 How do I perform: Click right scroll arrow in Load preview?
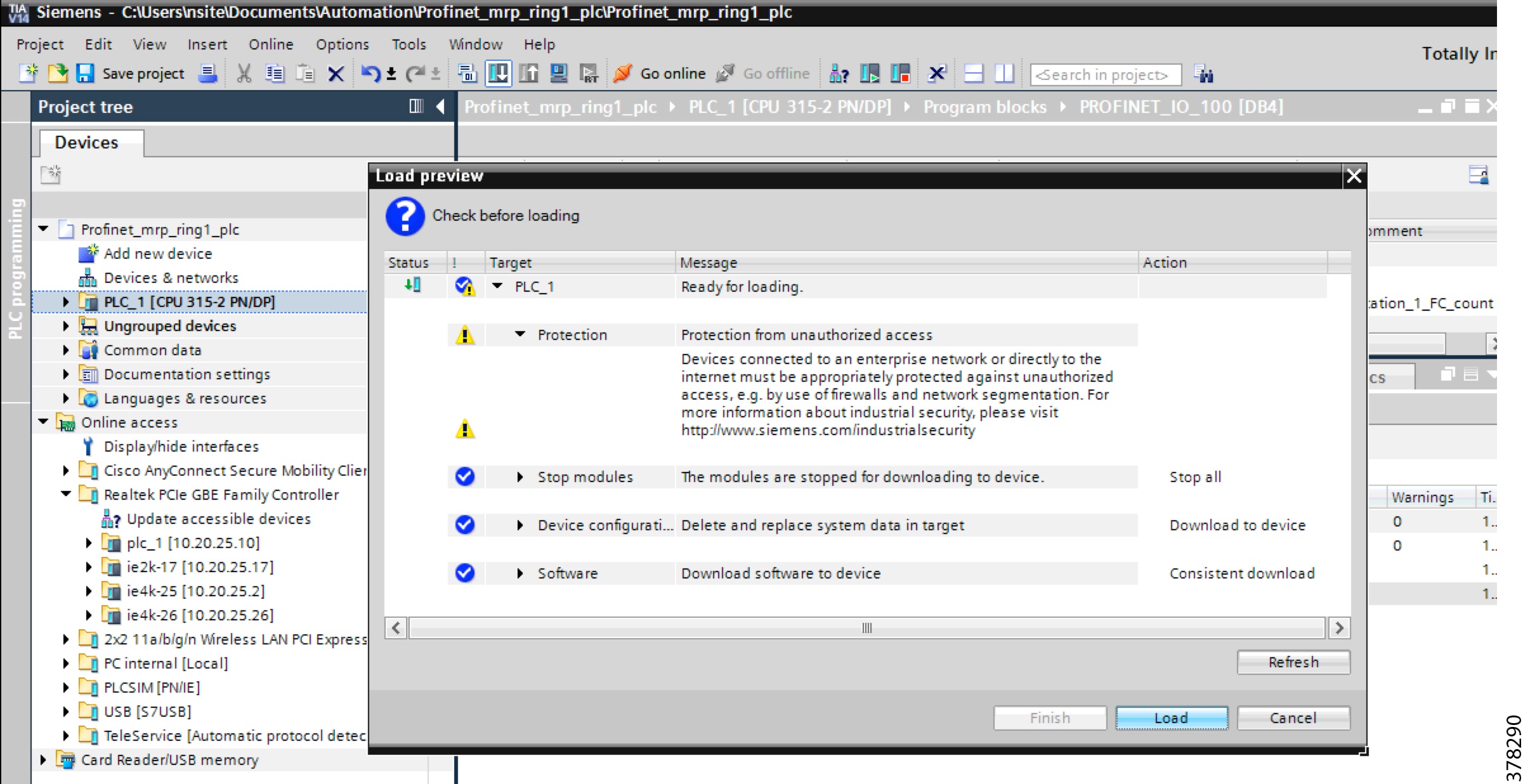coord(1339,628)
